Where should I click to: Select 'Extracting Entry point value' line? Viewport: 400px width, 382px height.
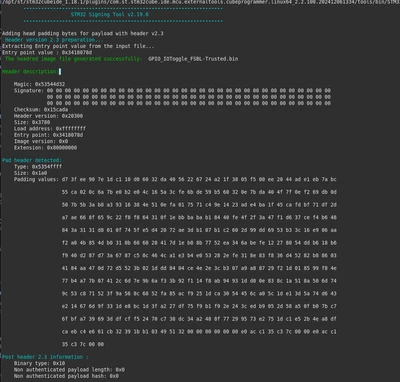(78, 46)
